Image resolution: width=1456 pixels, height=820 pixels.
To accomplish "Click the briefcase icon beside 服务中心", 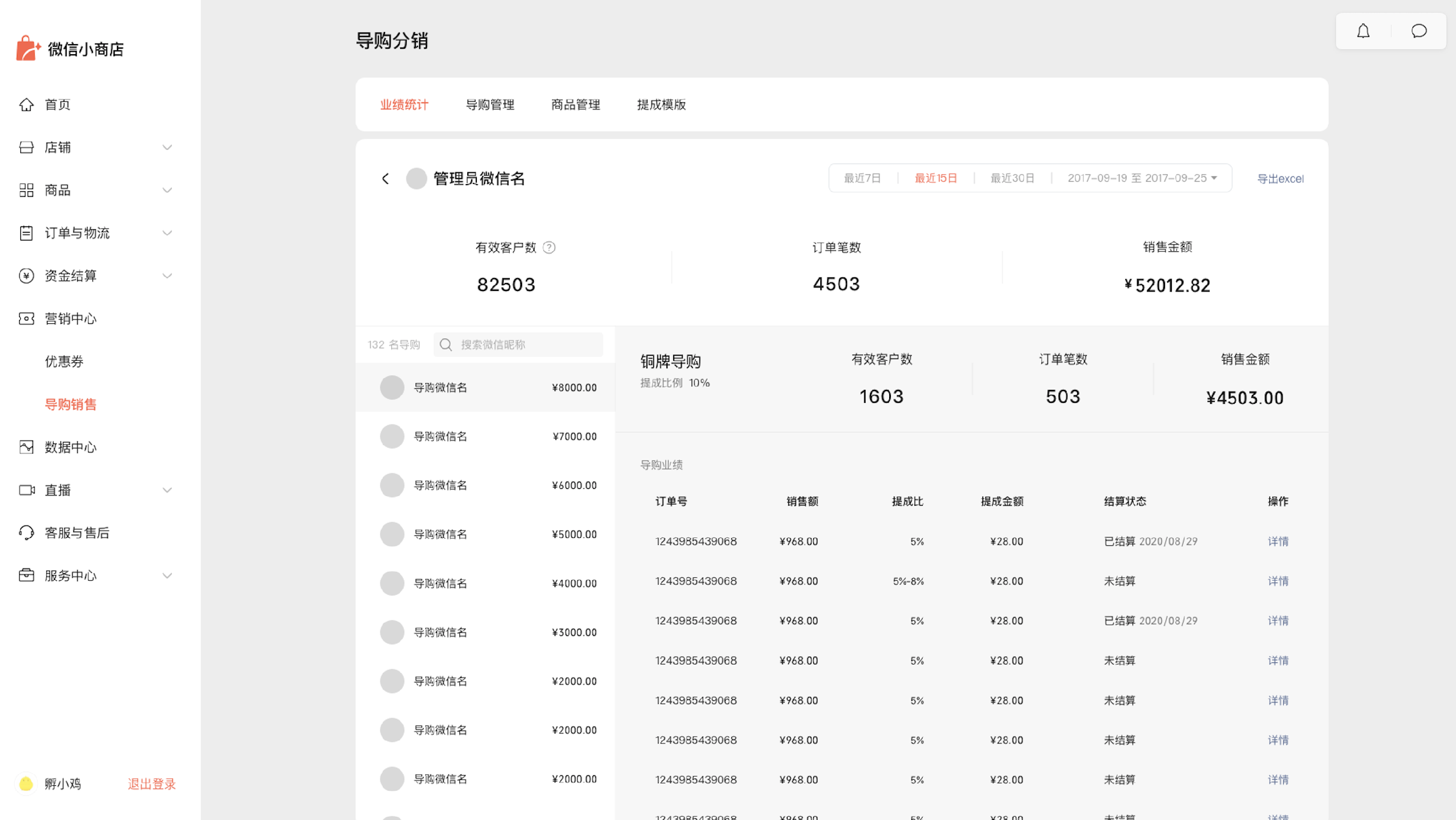I will point(26,576).
